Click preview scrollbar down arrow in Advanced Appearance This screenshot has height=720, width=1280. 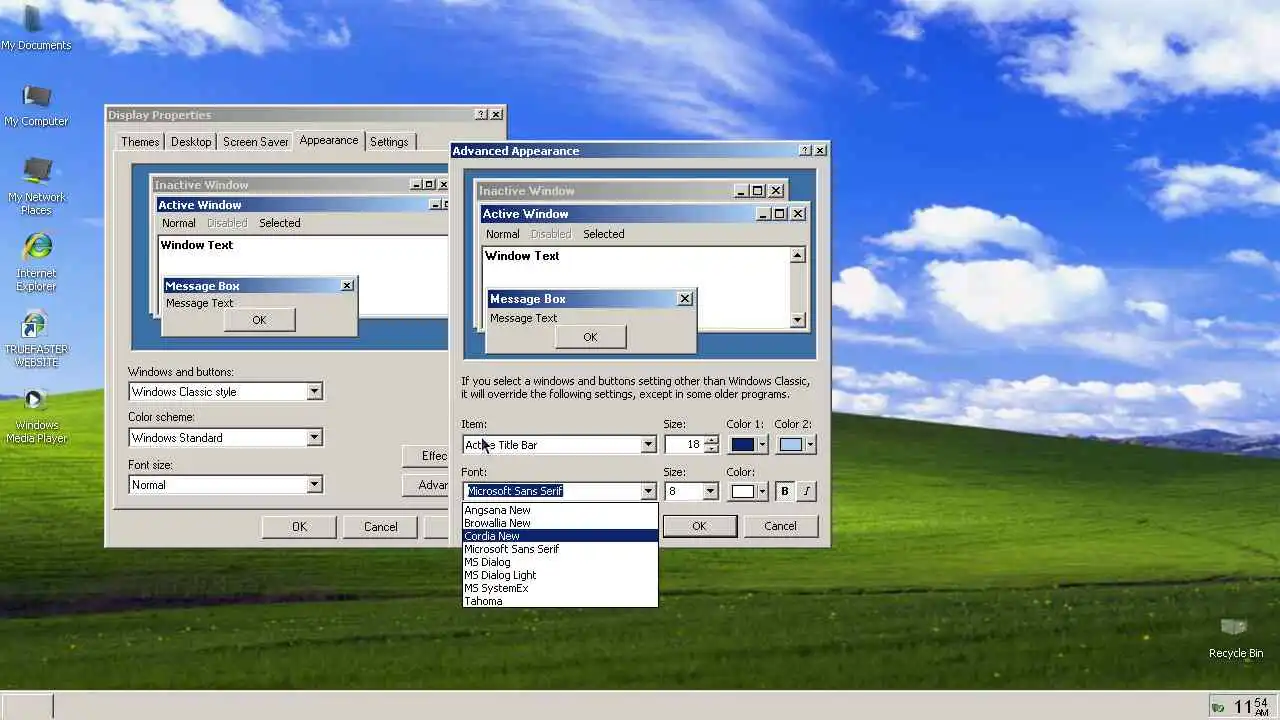click(x=797, y=320)
